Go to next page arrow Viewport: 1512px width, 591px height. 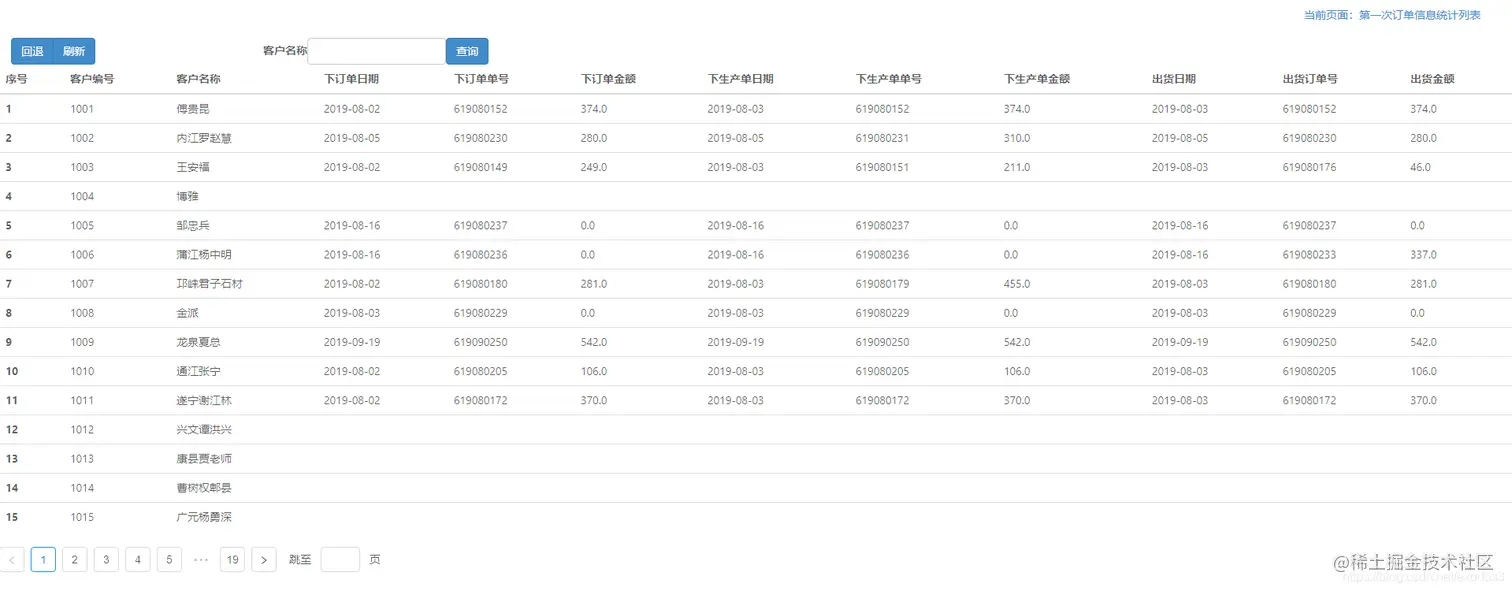pyautogui.click(x=264, y=560)
